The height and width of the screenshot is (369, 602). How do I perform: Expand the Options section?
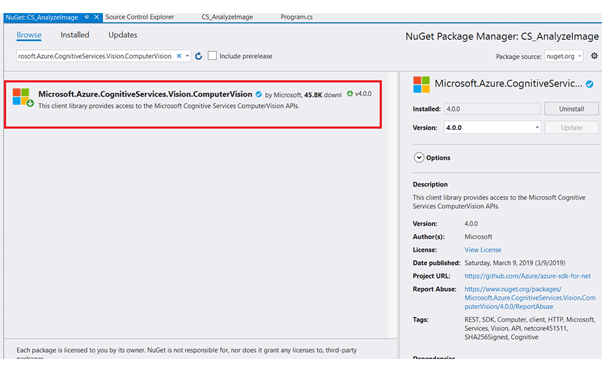[419, 157]
